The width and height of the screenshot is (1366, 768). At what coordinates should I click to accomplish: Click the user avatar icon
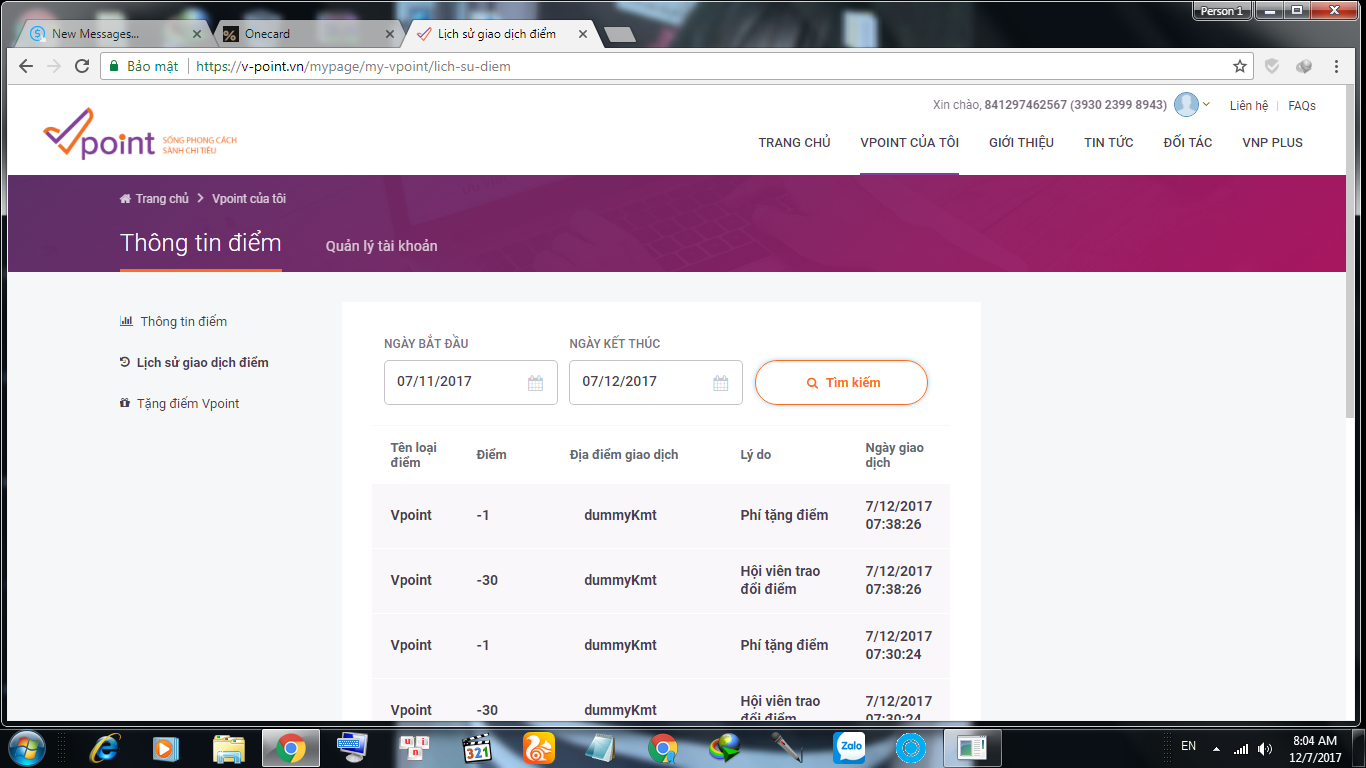coord(1186,104)
